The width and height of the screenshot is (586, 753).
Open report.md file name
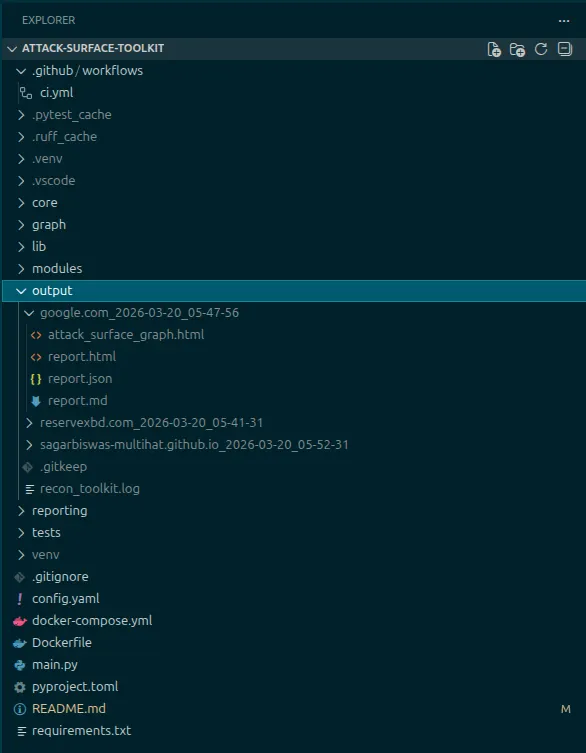(x=78, y=401)
